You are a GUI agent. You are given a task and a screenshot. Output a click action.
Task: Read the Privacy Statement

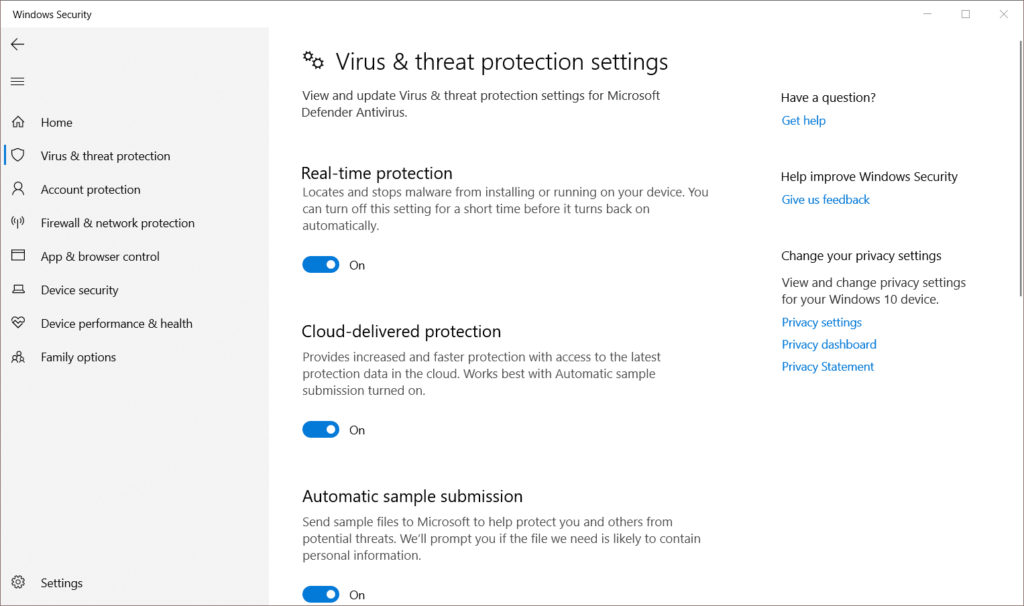[x=827, y=366]
